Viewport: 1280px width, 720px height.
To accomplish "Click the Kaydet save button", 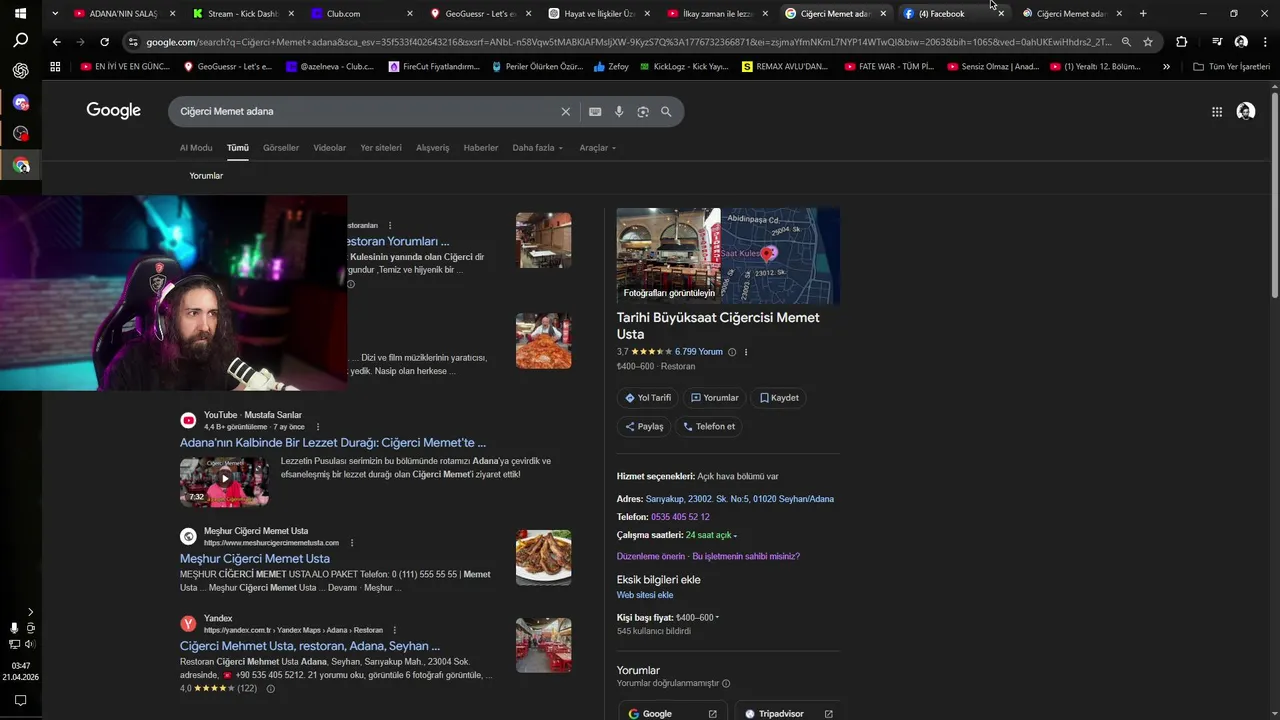I will click(779, 398).
